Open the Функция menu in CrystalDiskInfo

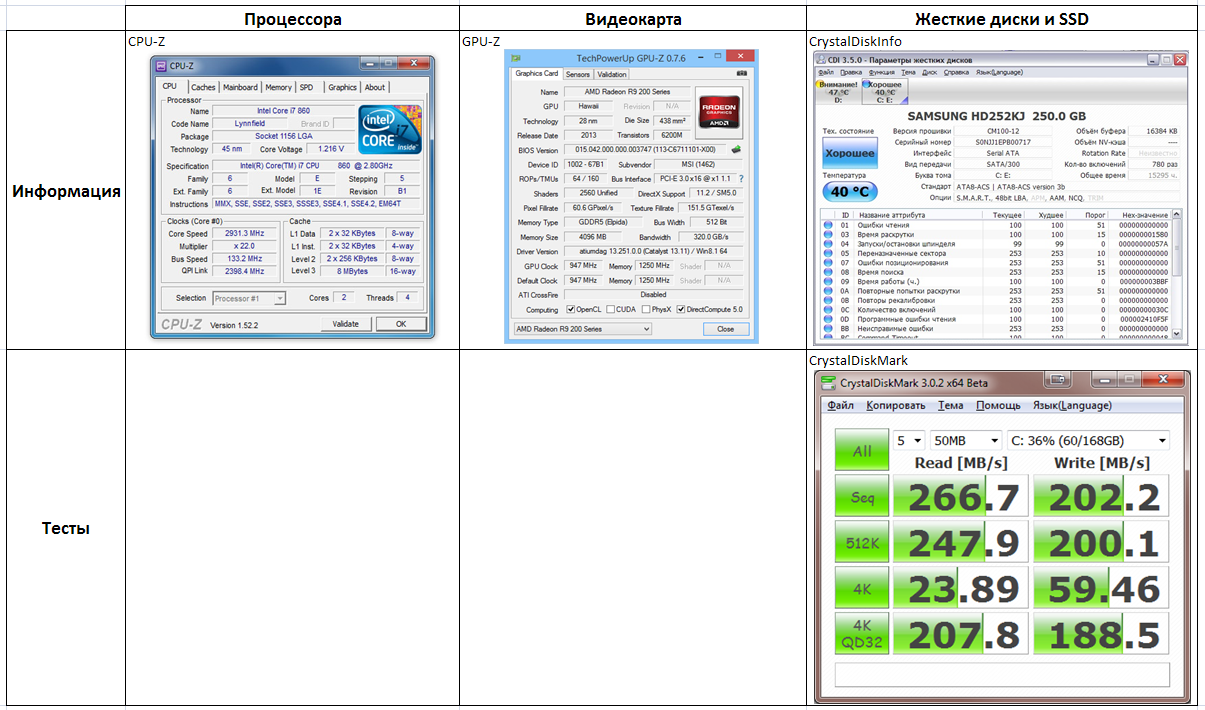coord(882,72)
